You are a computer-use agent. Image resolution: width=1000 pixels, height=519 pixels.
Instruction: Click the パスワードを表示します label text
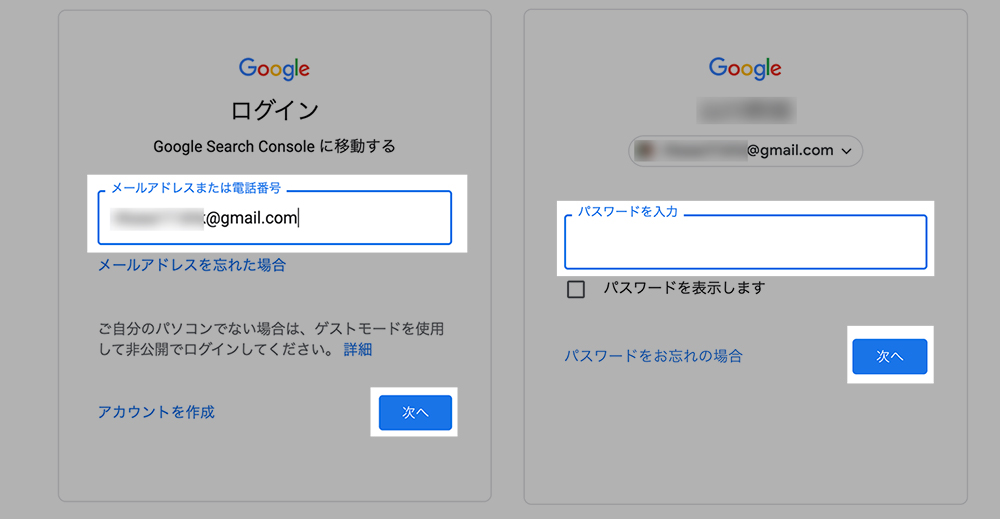pyautogui.click(x=684, y=288)
